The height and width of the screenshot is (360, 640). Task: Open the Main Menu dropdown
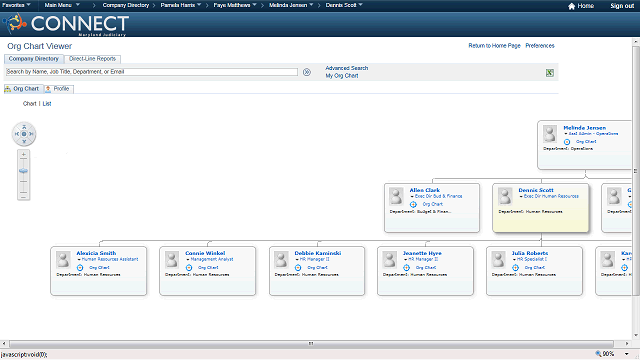pyautogui.click(x=62, y=5)
